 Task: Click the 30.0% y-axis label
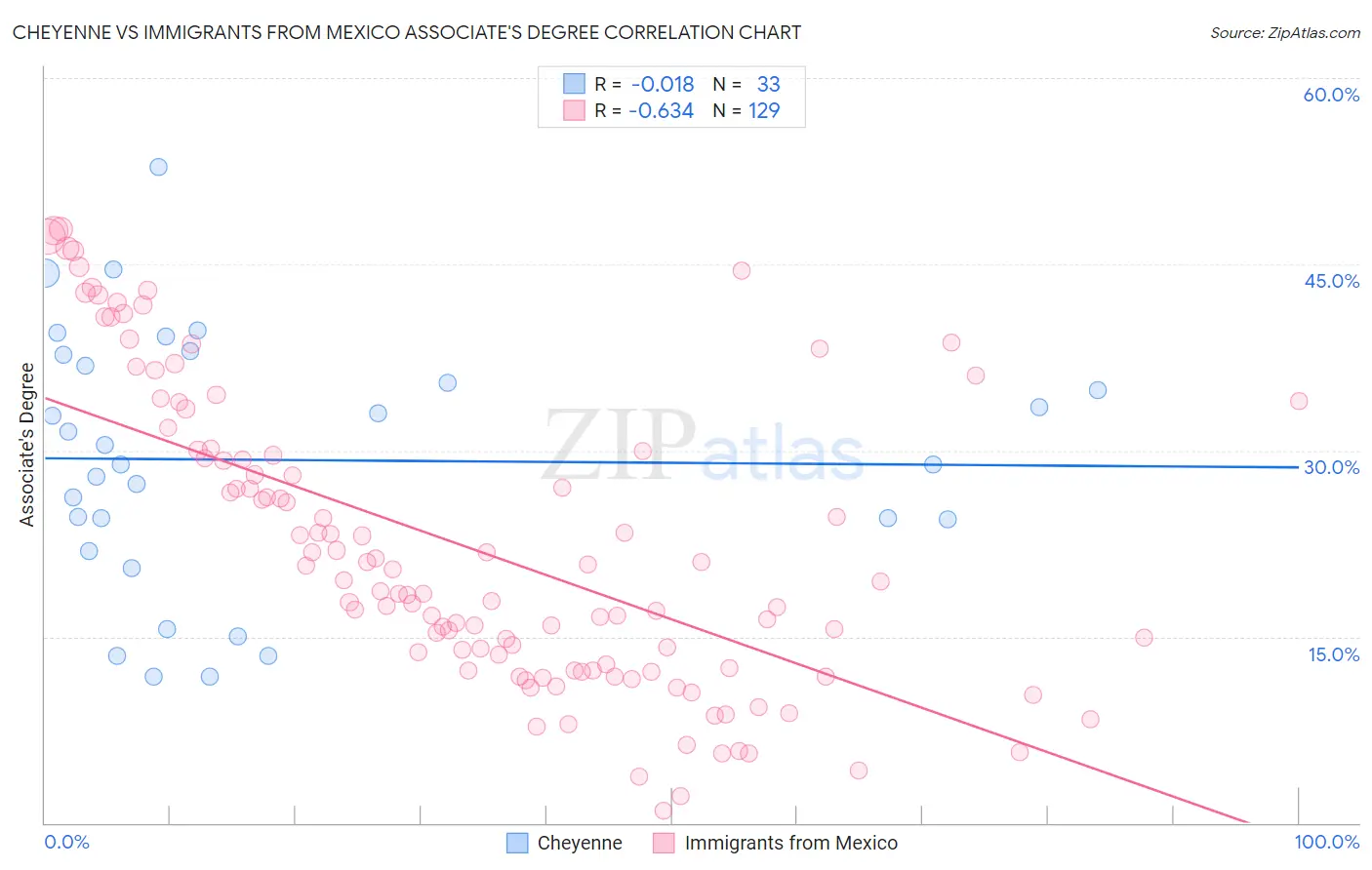1331,467
